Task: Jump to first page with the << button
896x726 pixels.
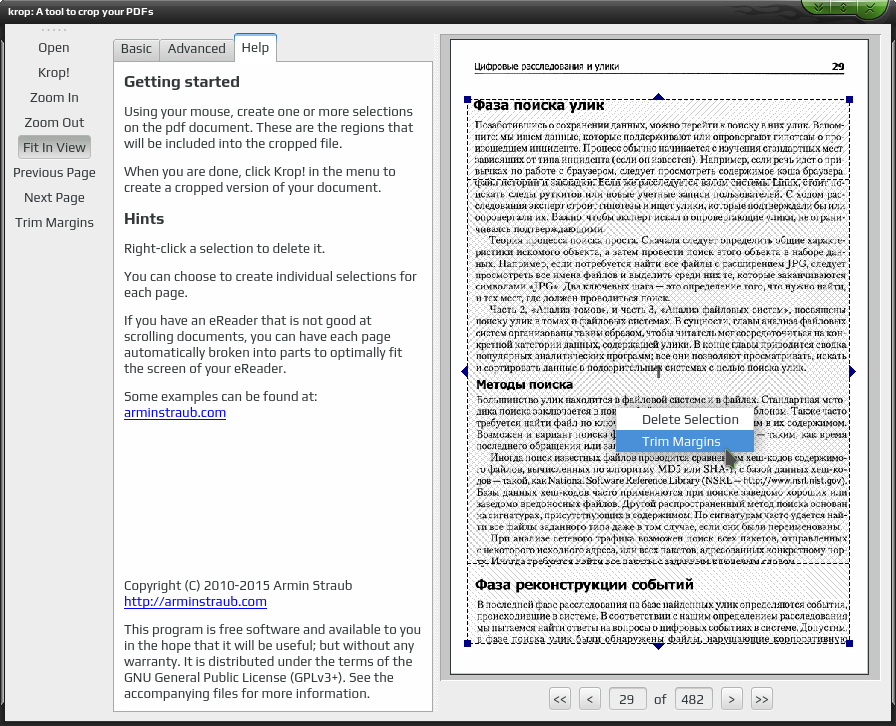Action: pyautogui.click(x=560, y=699)
